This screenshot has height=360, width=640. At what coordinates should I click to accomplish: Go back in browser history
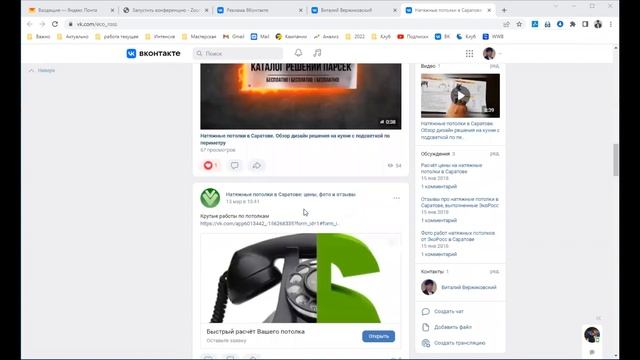point(29,24)
